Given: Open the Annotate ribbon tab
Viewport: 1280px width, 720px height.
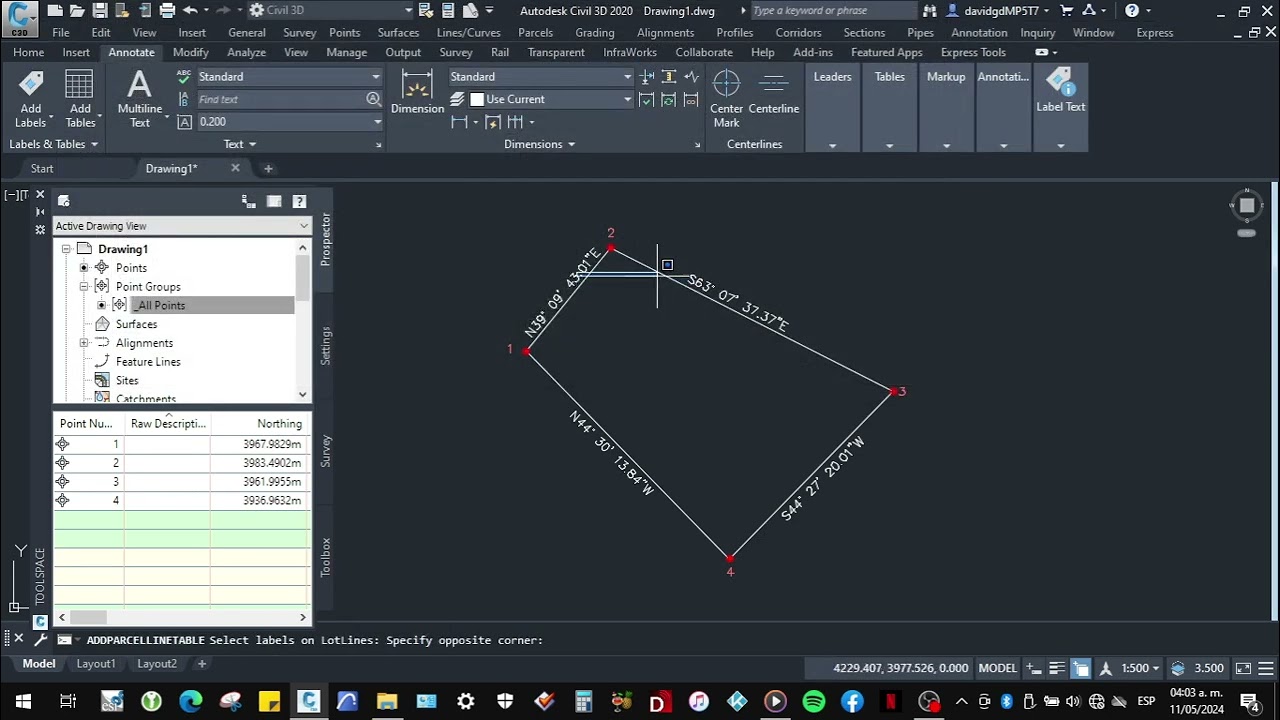Looking at the screenshot, I should point(131,52).
